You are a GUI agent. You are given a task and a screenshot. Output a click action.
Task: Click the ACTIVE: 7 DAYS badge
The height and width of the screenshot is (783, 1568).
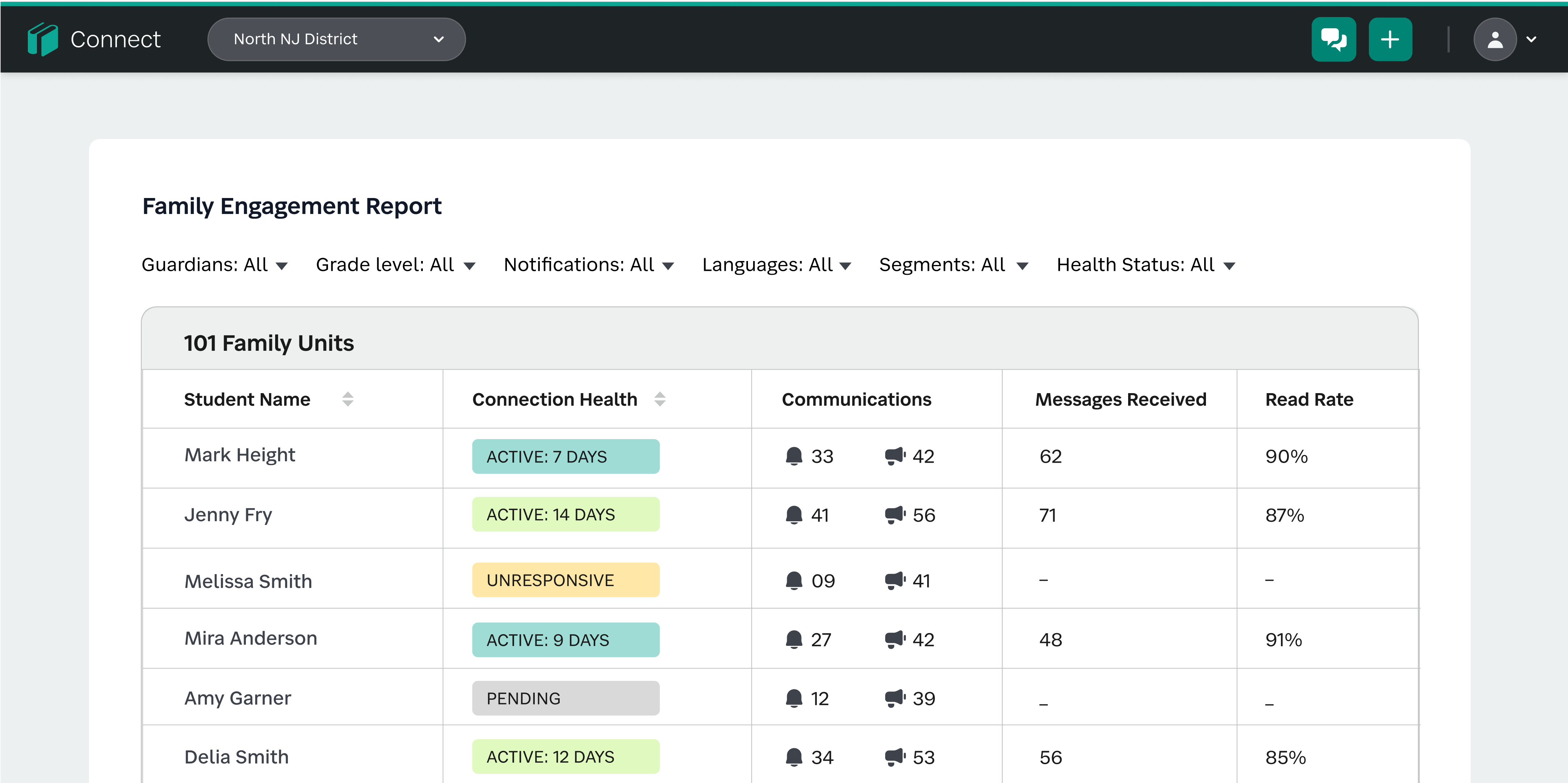(566, 456)
